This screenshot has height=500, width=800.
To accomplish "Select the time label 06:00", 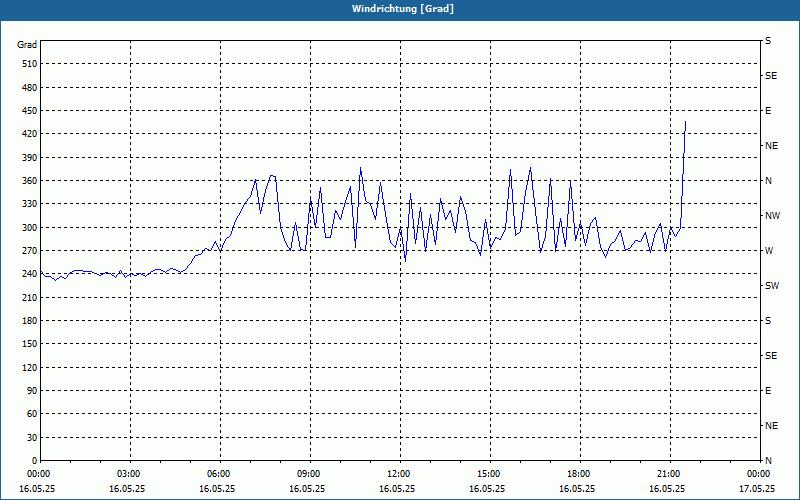I will click(x=219, y=473).
